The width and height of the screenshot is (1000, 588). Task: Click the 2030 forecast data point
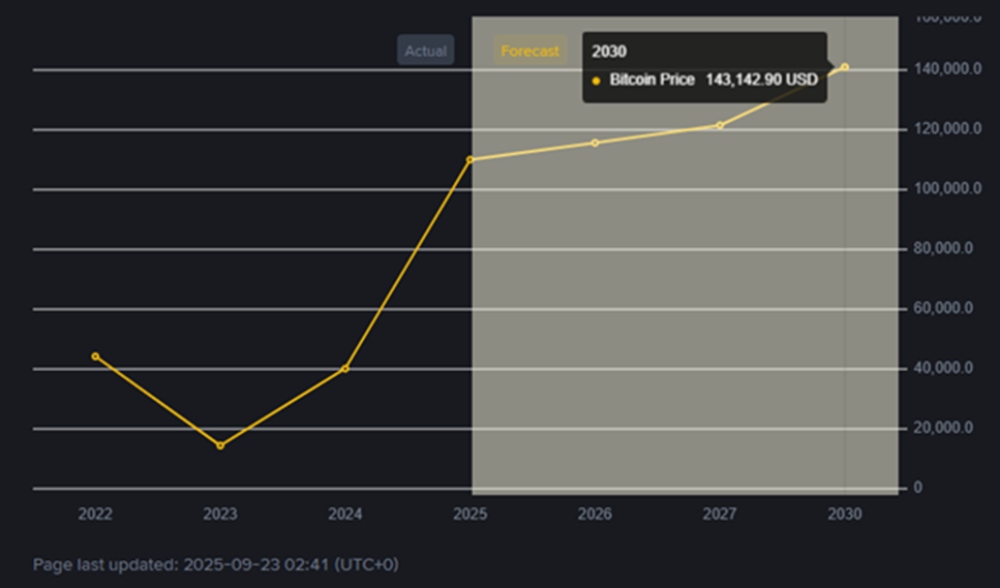(845, 67)
